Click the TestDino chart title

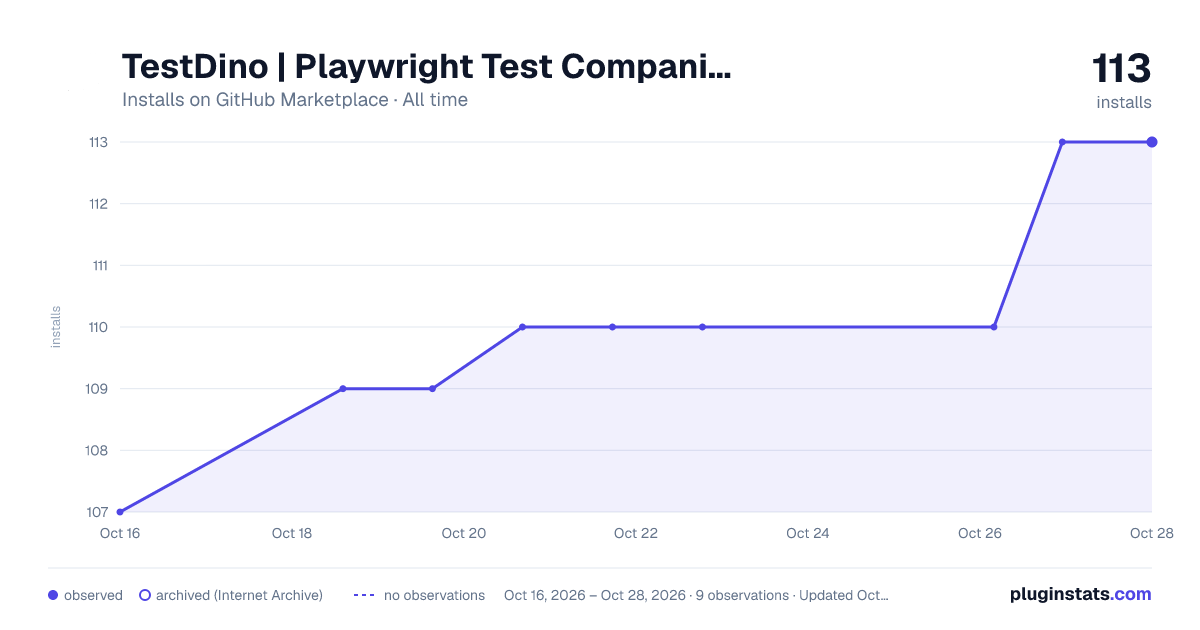427,67
